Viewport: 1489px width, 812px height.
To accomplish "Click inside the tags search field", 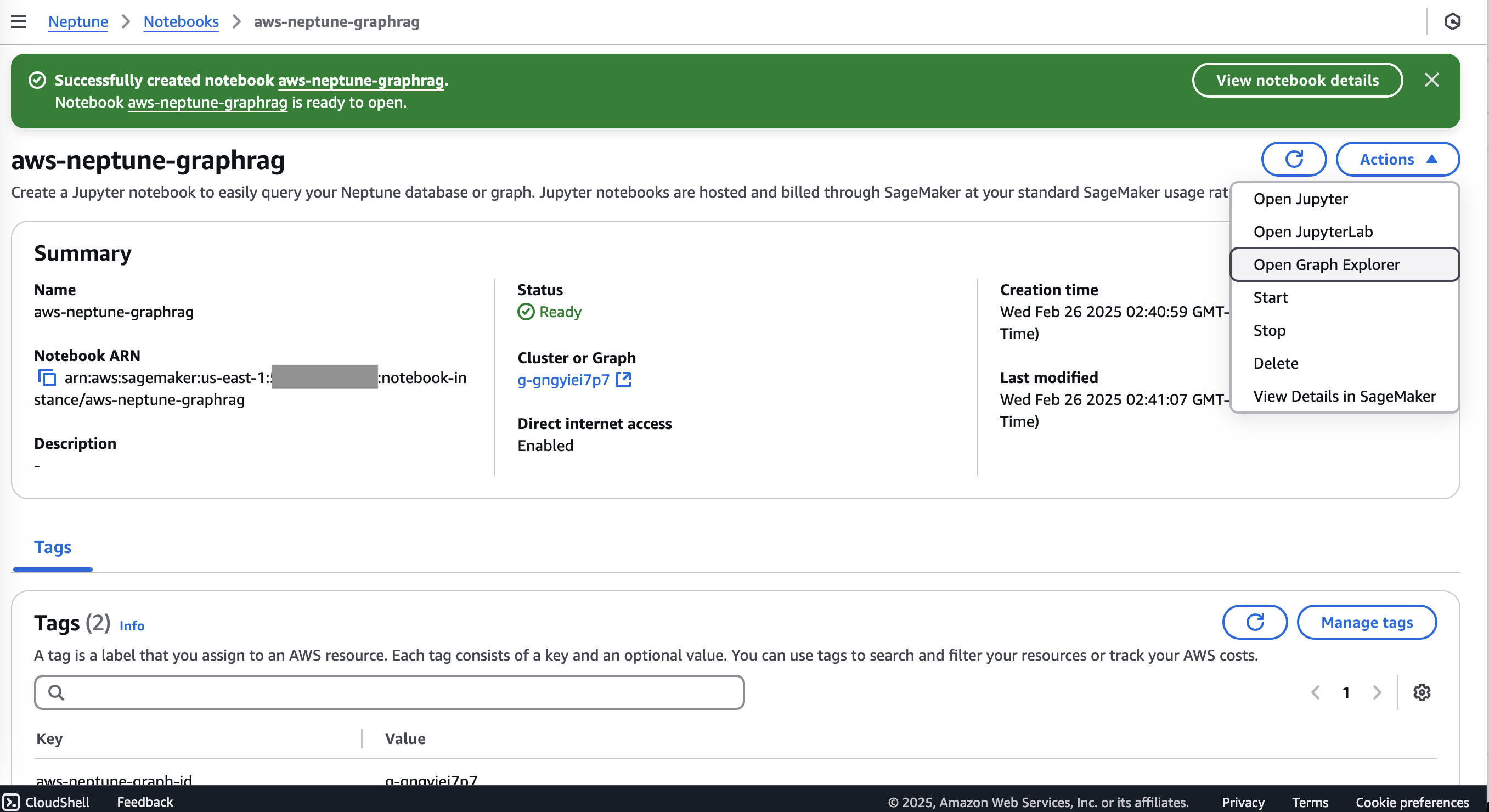I will [x=388, y=692].
